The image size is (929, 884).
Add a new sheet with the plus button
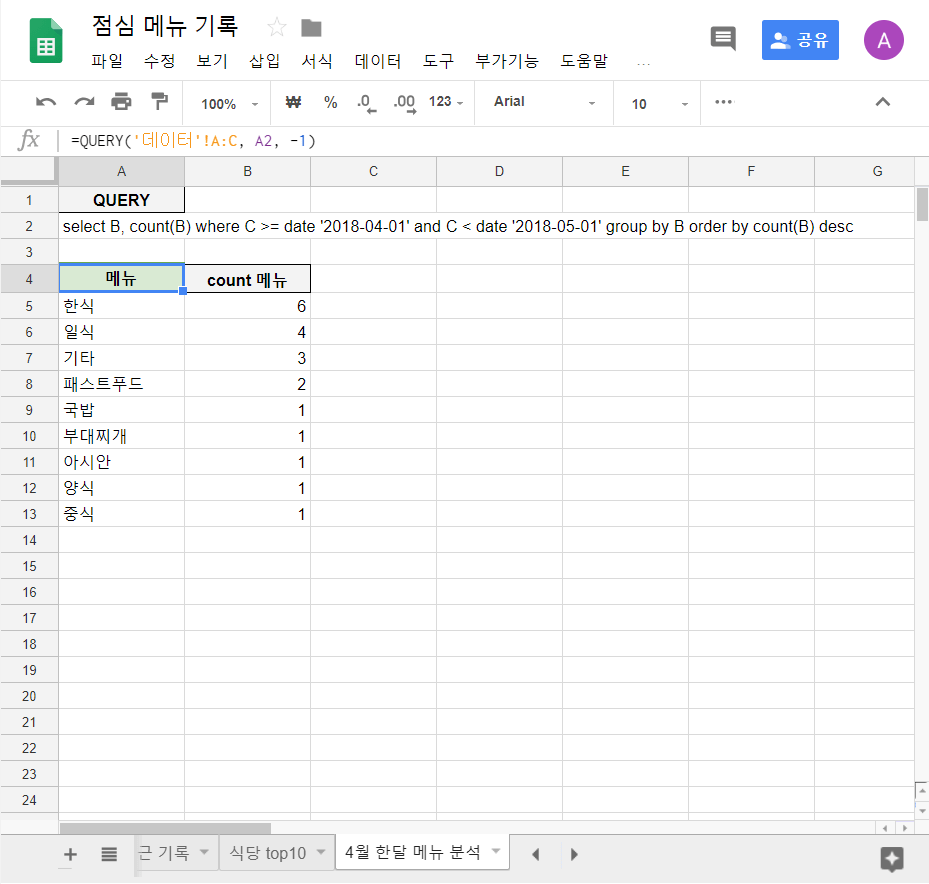(x=69, y=854)
